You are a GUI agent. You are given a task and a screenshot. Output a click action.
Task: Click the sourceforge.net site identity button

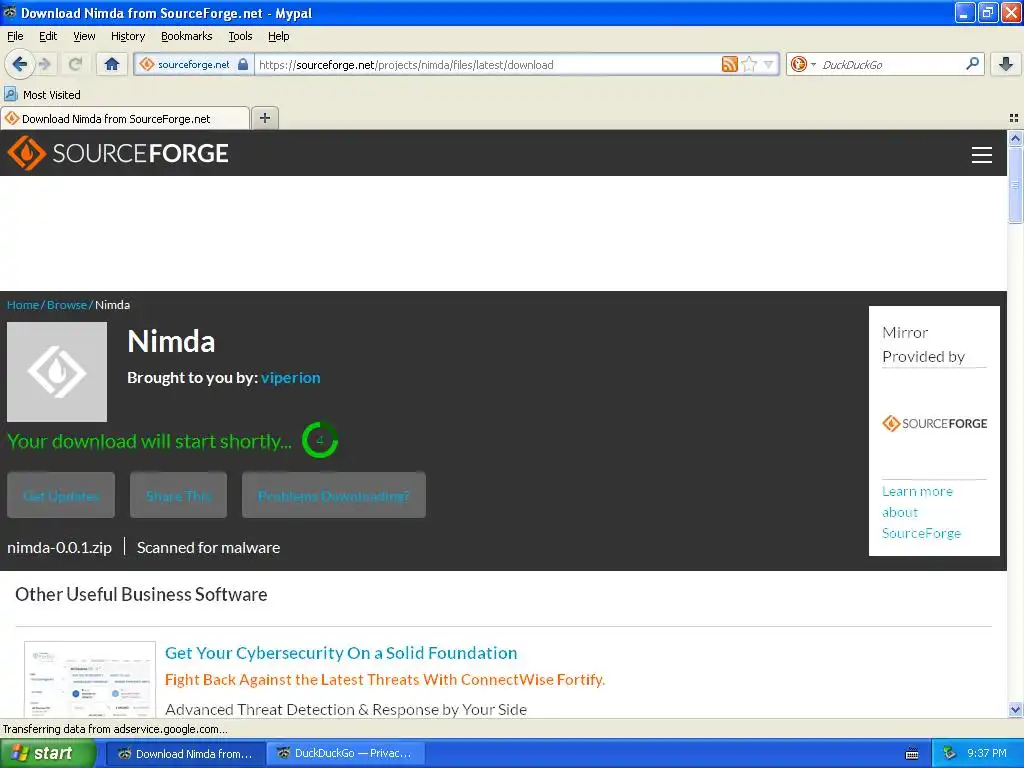[x=194, y=64]
